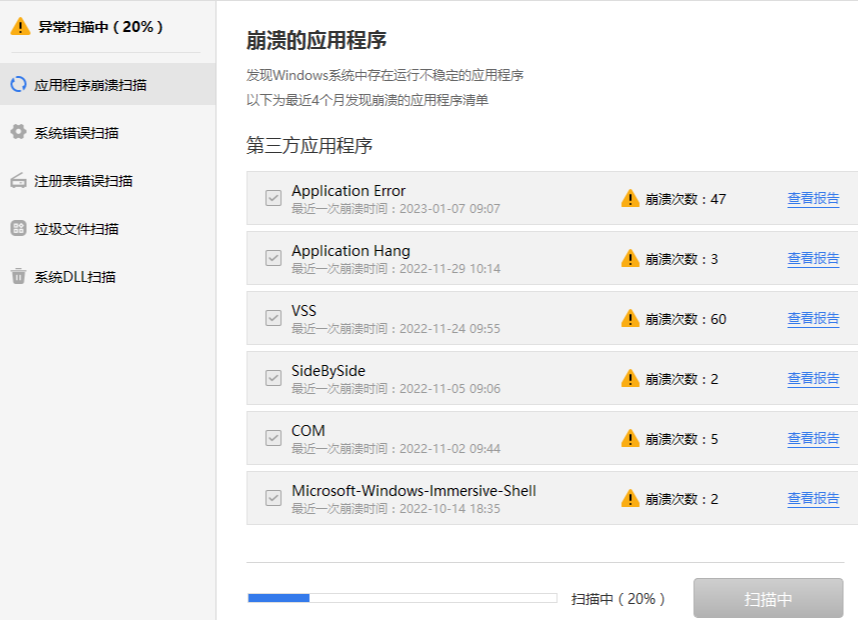The width and height of the screenshot is (858, 620).
Task: Toggle the checkbox on the VSS row
Action: [271, 318]
